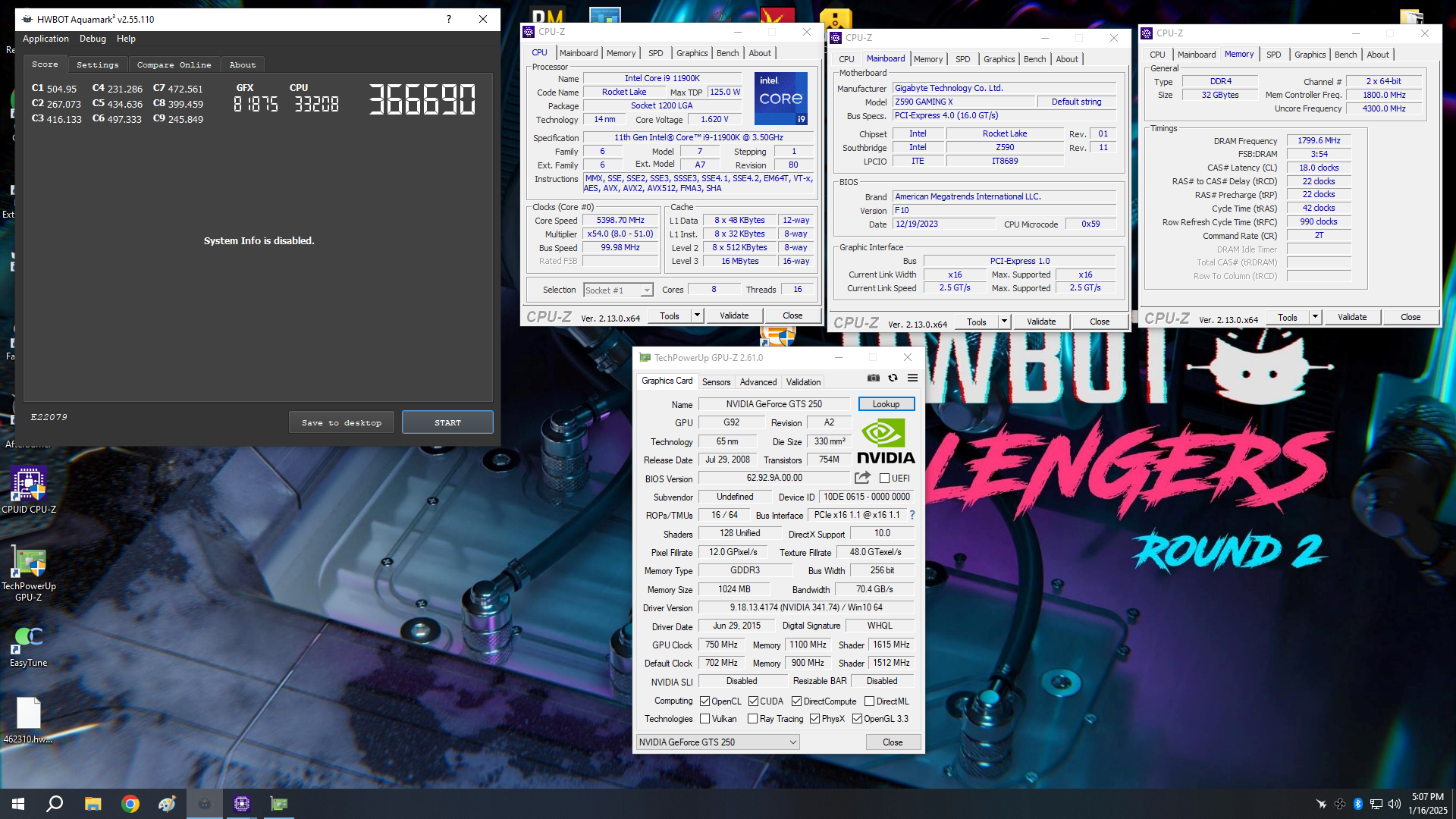Open About tab in HWBOT Aquamark
1456x819 pixels.
(x=243, y=65)
